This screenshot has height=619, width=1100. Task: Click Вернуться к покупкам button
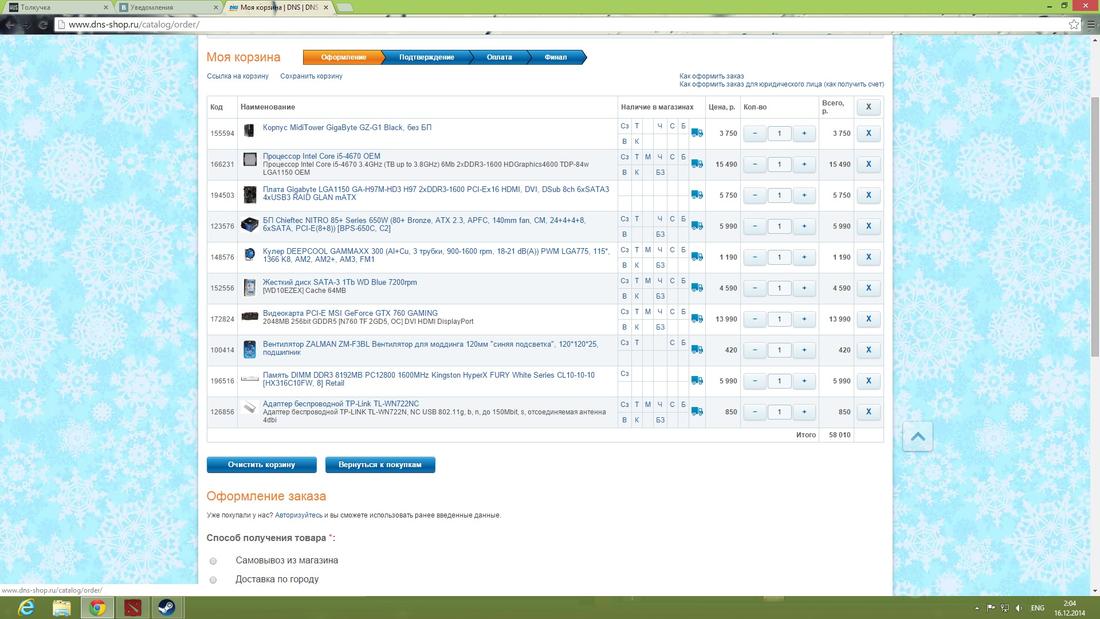(x=380, y=465)
